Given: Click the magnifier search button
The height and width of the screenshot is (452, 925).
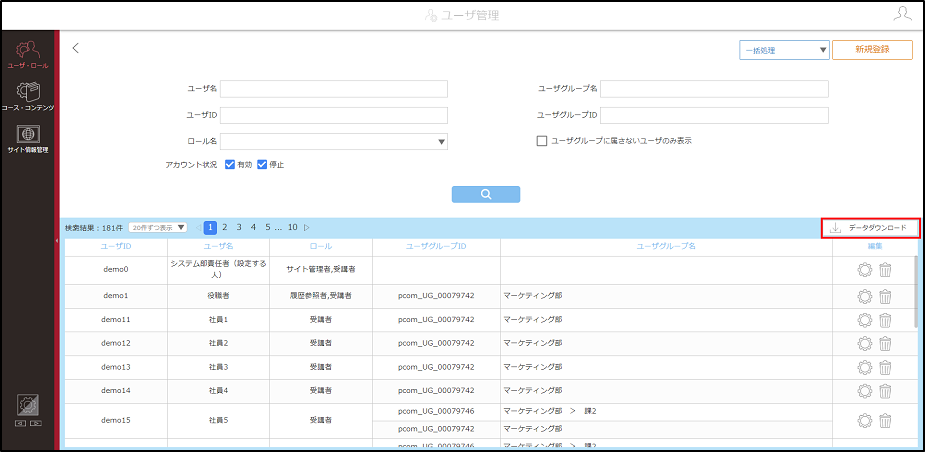Looking at the screenshot, I should click(x=486, y=194).
